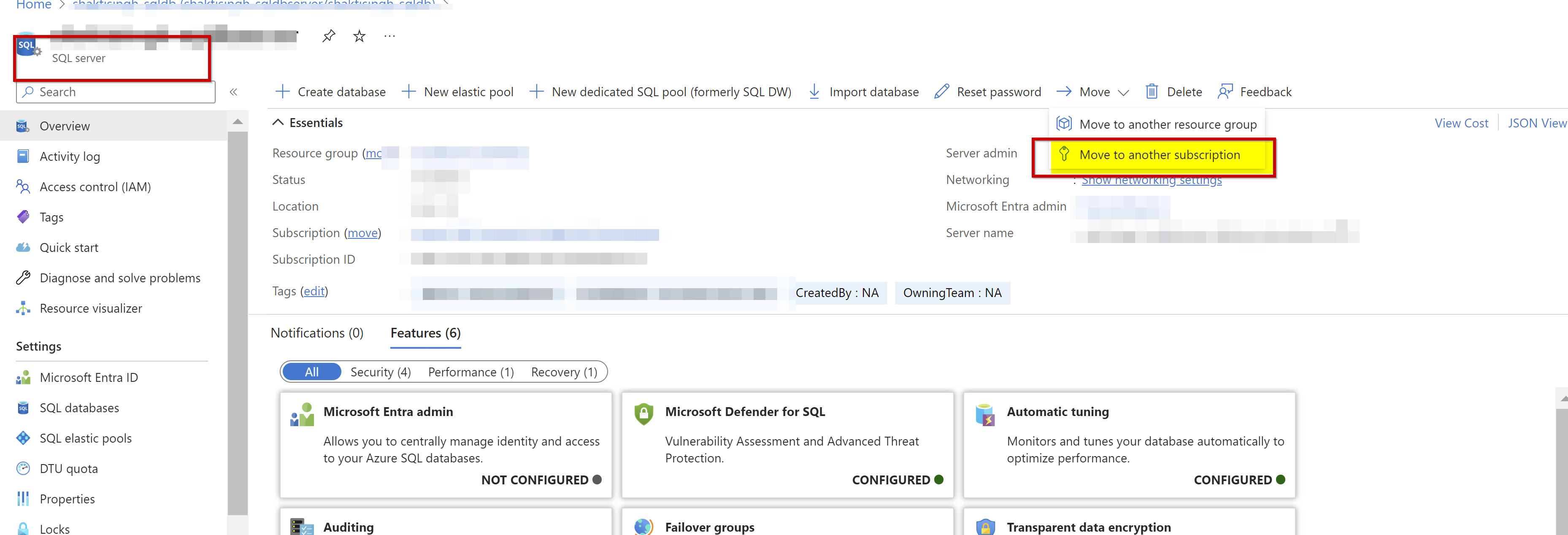Open the View Cost link
Screen dimensions: 1568x535
(1461, 123)
